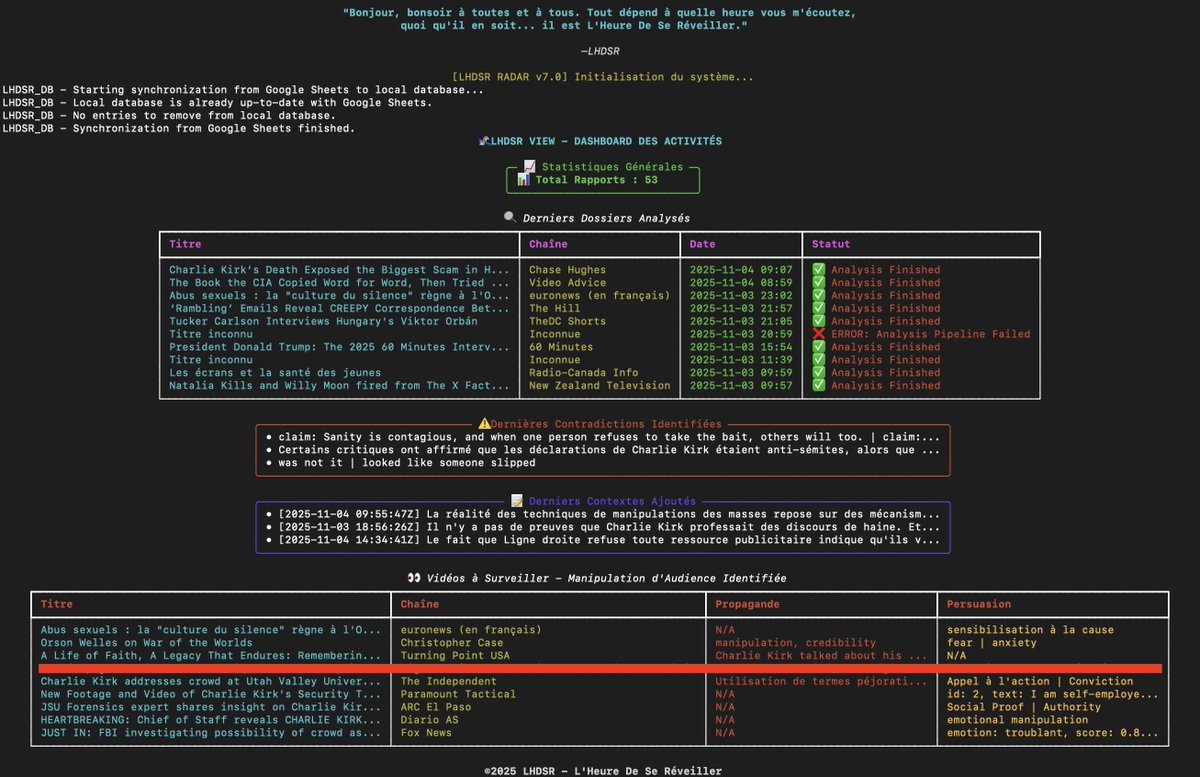
Task: Select the Statut column header
Action: pos(831,245)
